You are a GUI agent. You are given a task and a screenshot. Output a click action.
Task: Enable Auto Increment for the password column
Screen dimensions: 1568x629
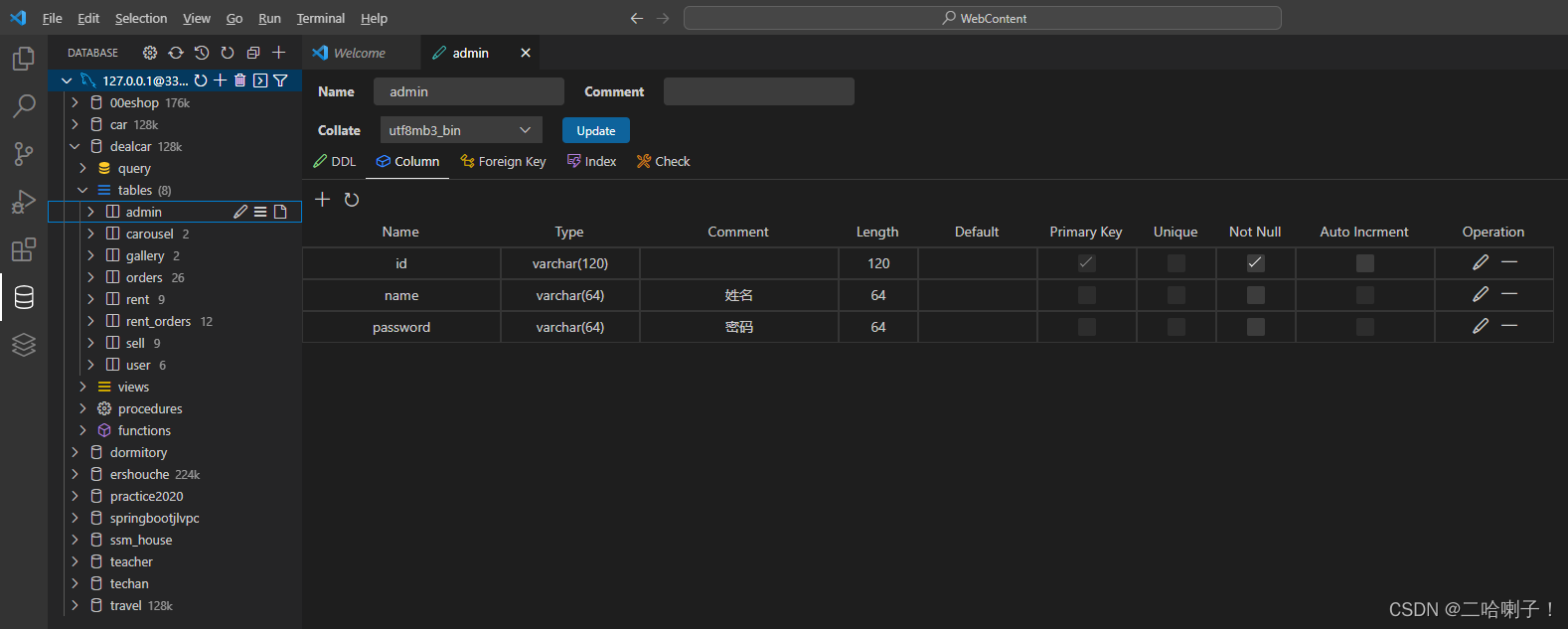[1365, 327]
